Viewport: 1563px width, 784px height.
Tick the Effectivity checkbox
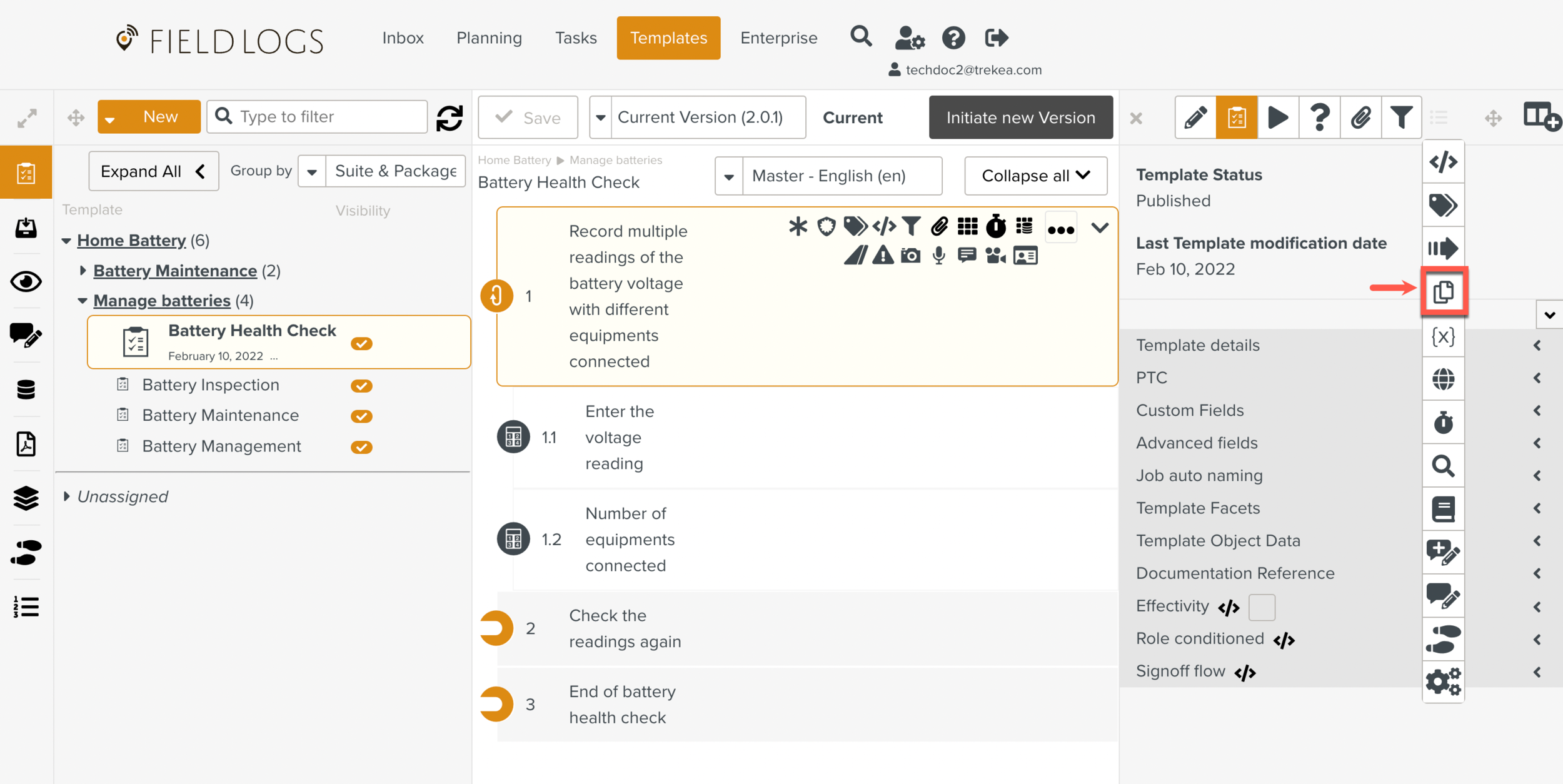(1262, 607)
